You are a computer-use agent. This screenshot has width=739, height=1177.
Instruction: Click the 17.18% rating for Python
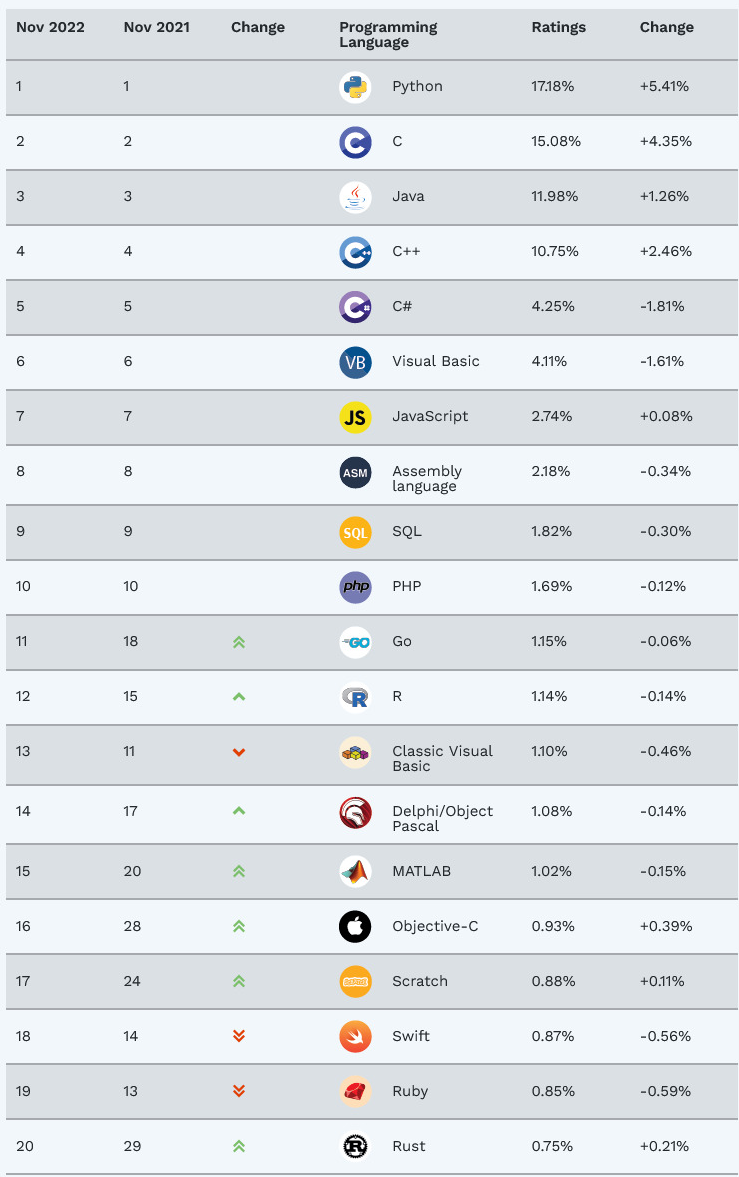point(553,87)
